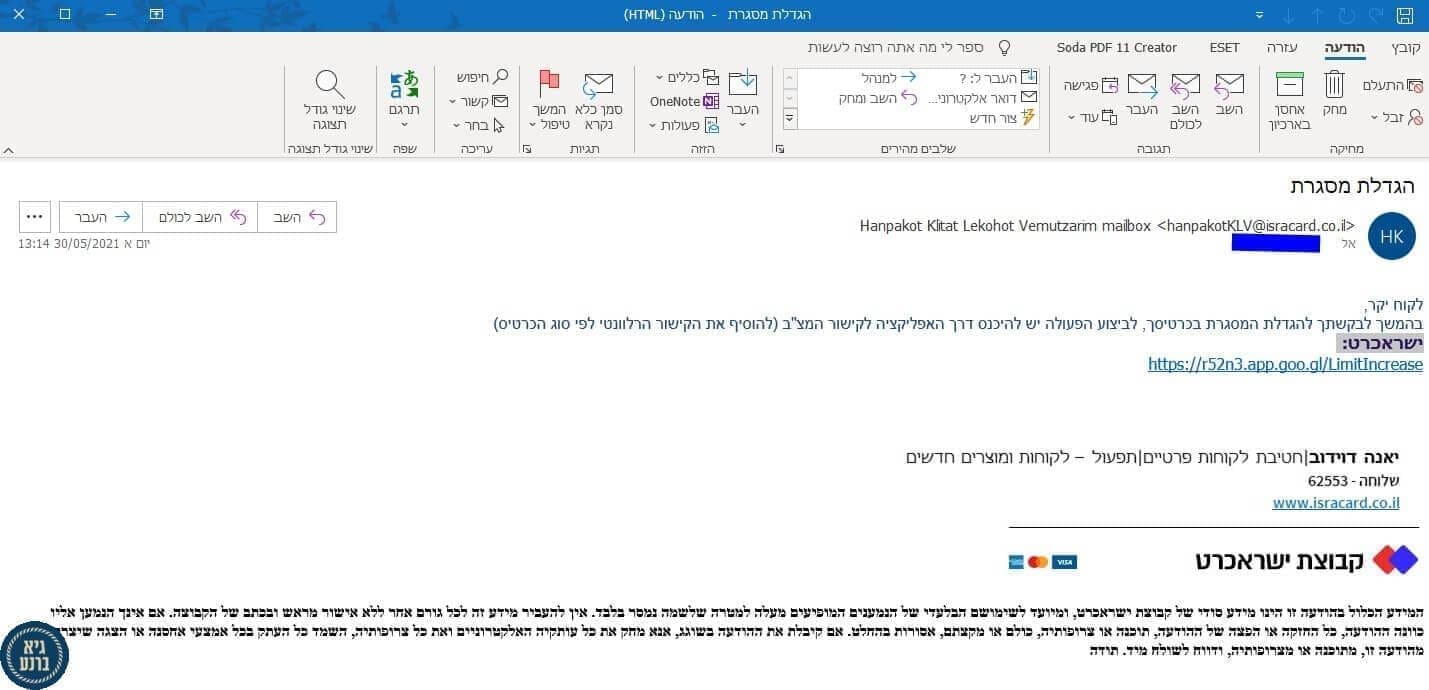Open the Rules (כללים) dropdown
This screenshot has width=1429, height=690.
[687, 77]
